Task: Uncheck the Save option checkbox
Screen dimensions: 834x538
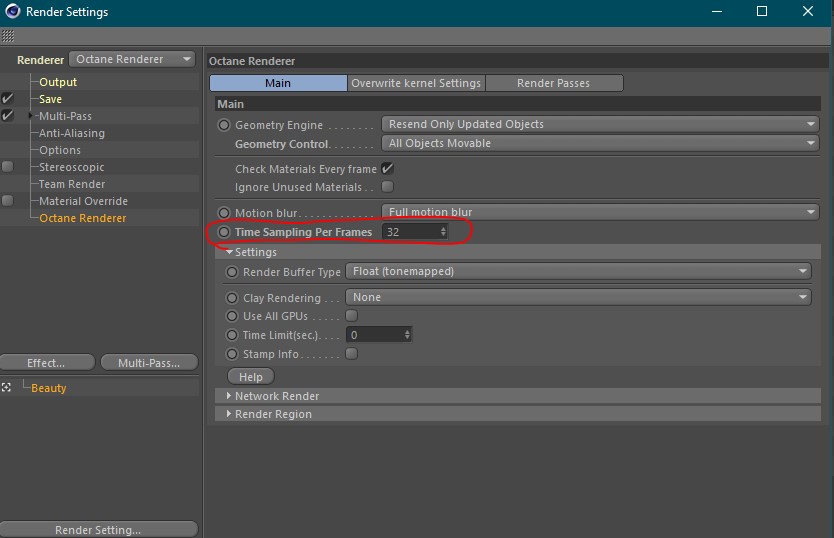Action: click(7, 98)
